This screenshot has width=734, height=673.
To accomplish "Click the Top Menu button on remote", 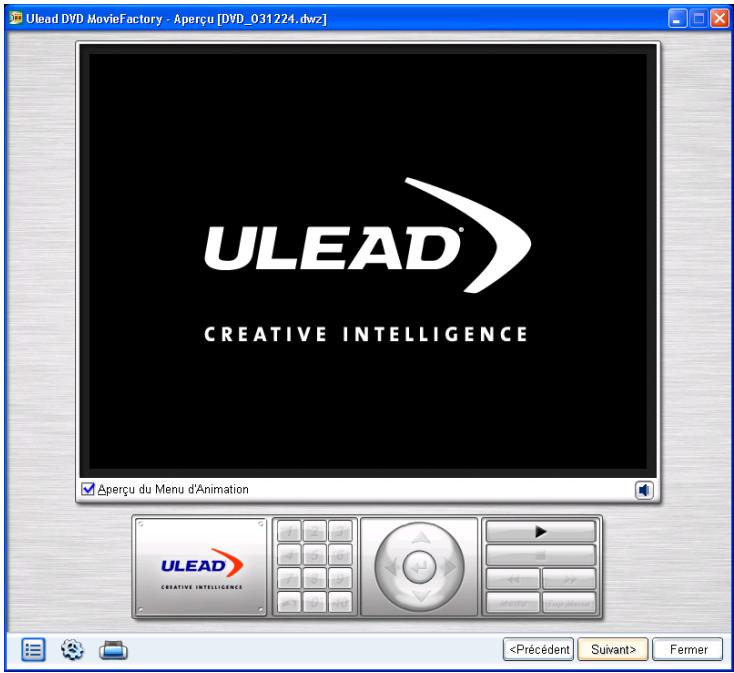I will coord(569,603).
